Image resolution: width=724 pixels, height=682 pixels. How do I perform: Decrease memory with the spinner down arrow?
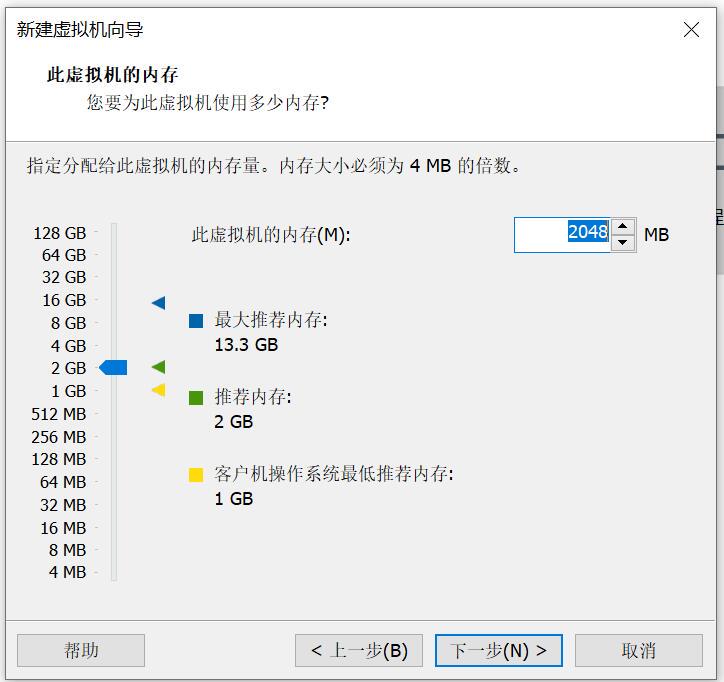pos(622,243)
